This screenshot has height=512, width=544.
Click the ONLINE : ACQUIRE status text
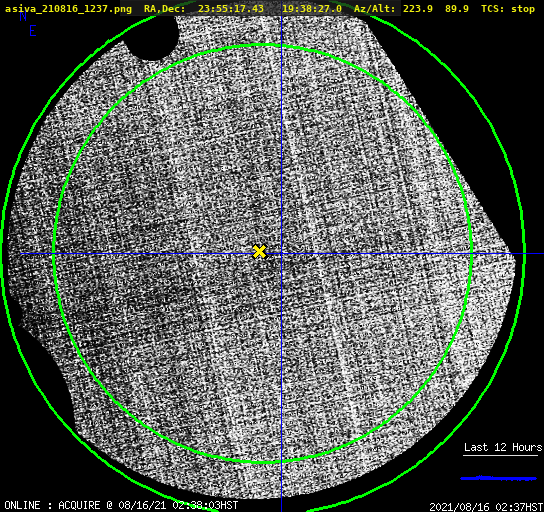tap(52, 505)
